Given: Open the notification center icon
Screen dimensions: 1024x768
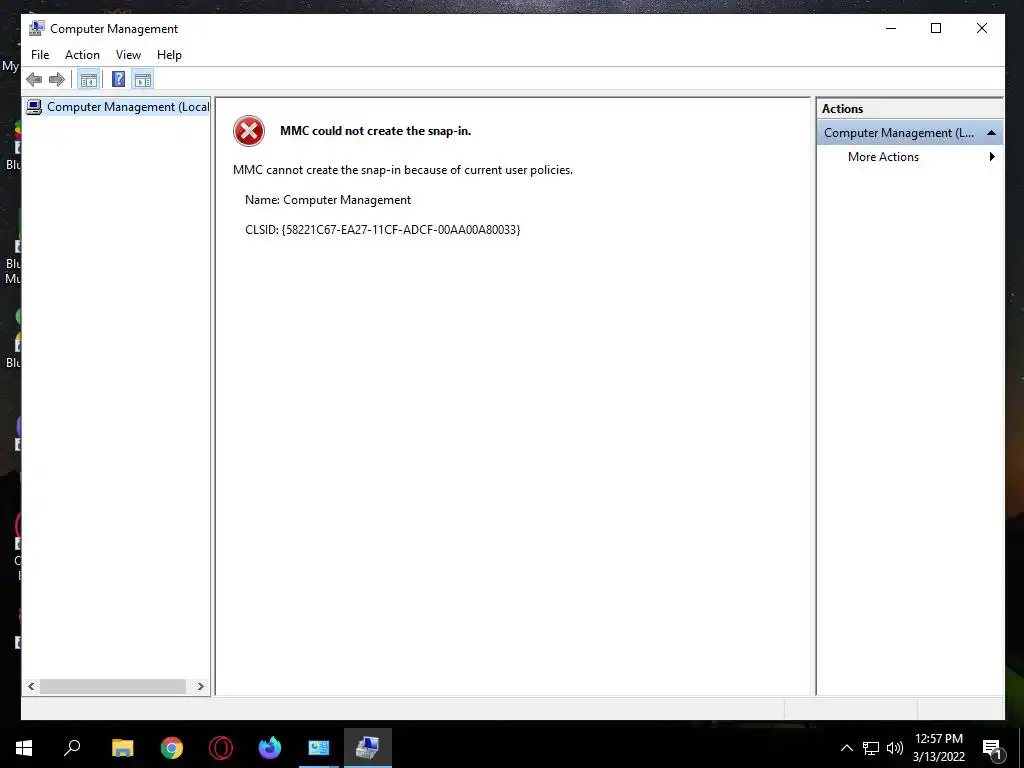Looking at the screenshot, I should click(991, 749).
